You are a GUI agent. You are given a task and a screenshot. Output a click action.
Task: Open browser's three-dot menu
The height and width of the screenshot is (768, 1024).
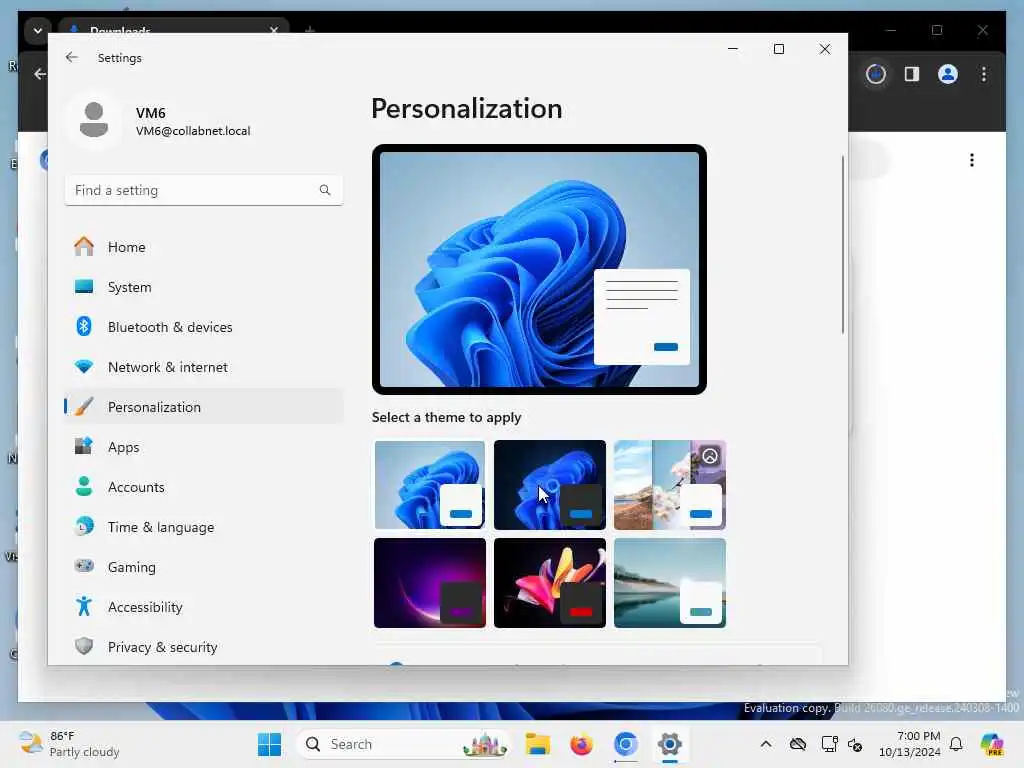pyautogui.click(x=984, y=74)
